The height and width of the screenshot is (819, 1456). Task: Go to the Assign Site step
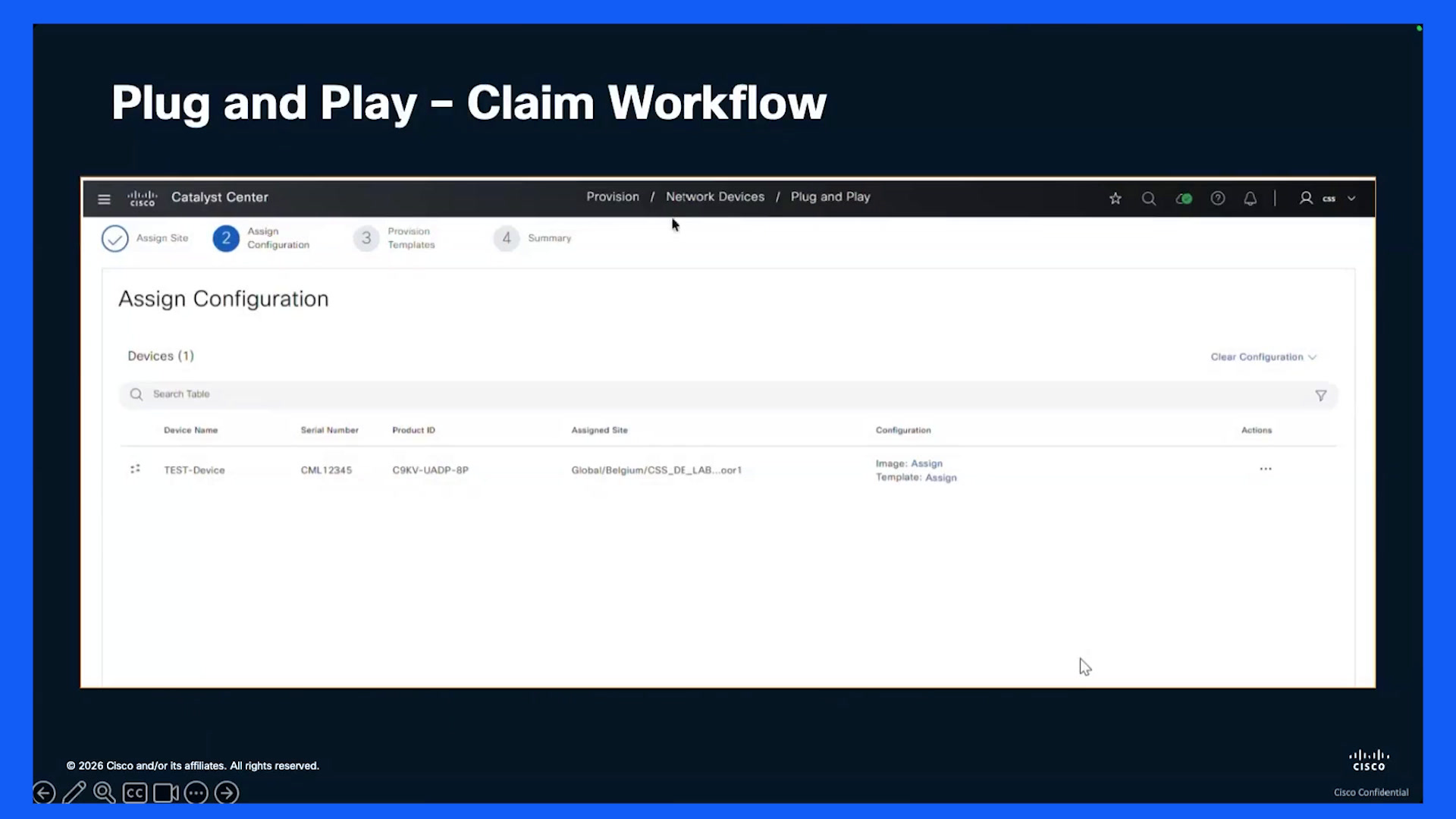pos(145,238)
